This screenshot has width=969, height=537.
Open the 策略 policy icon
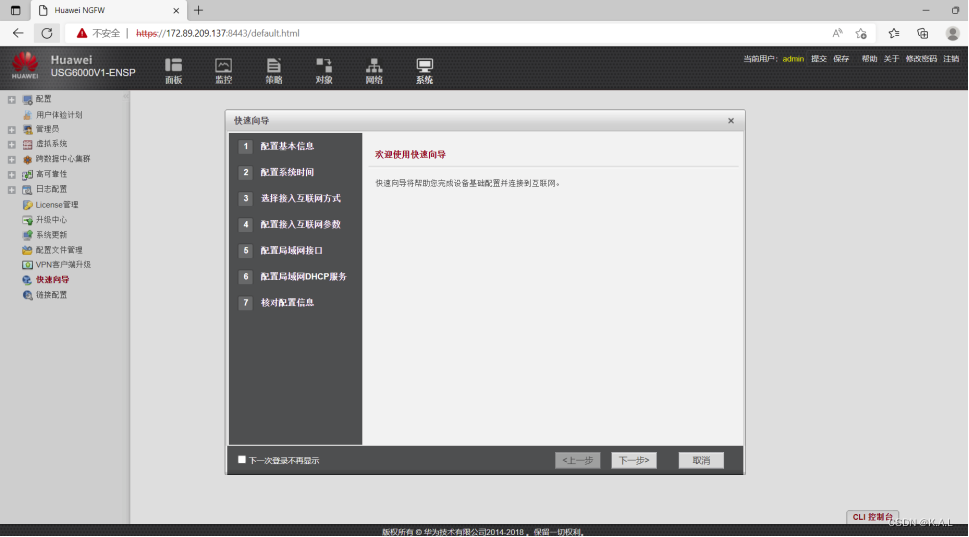(274, 70)
